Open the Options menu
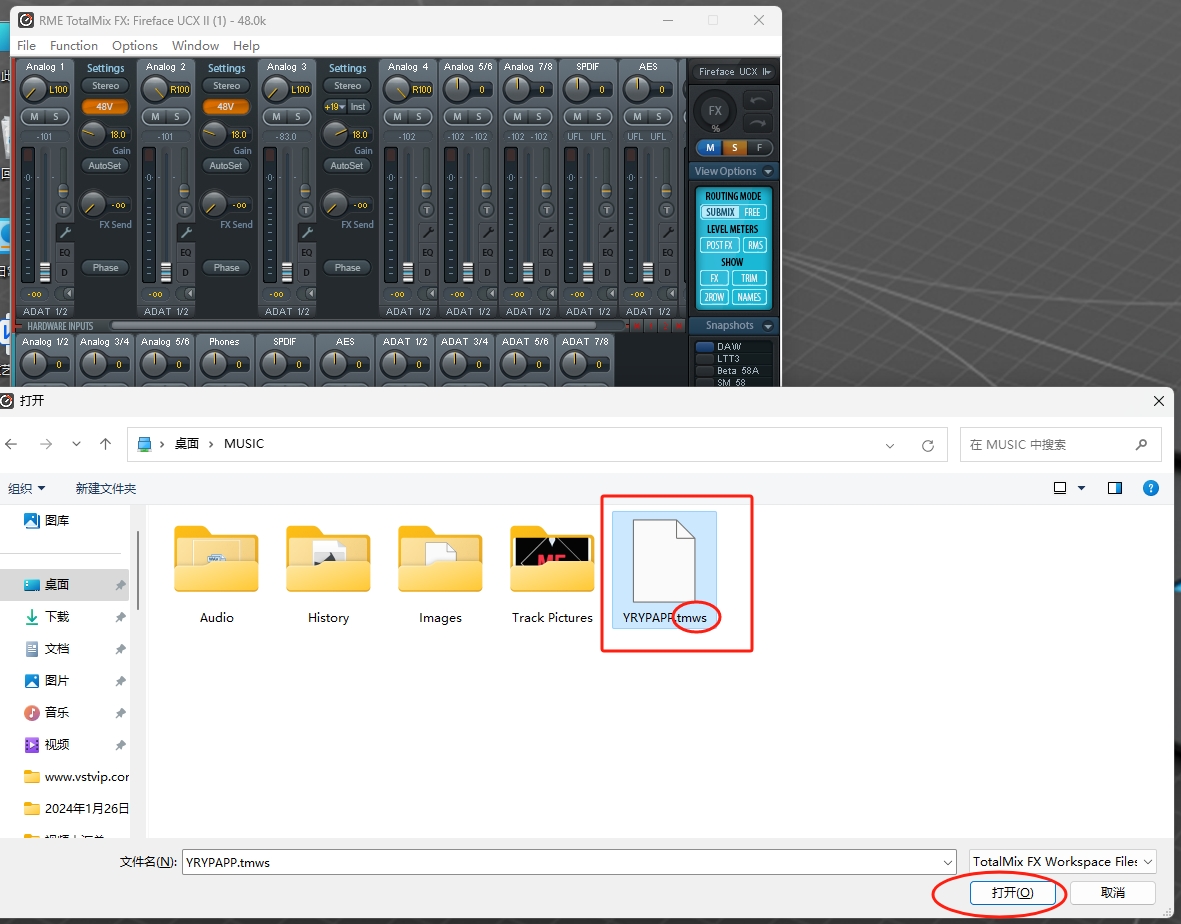The width and height of the screenshot is (1181, 924). click(135, 46)
